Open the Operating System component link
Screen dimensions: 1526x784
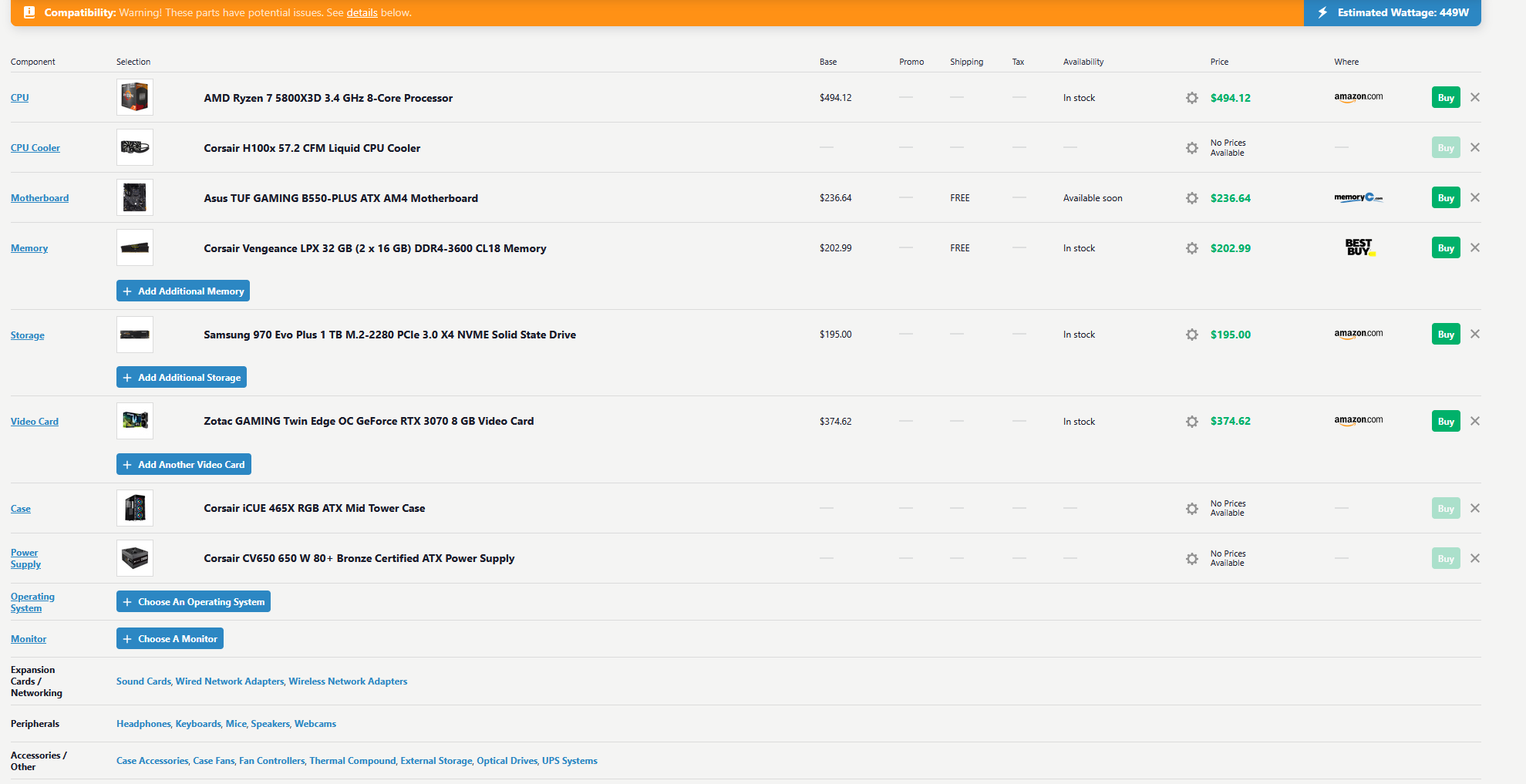(32, 602)
